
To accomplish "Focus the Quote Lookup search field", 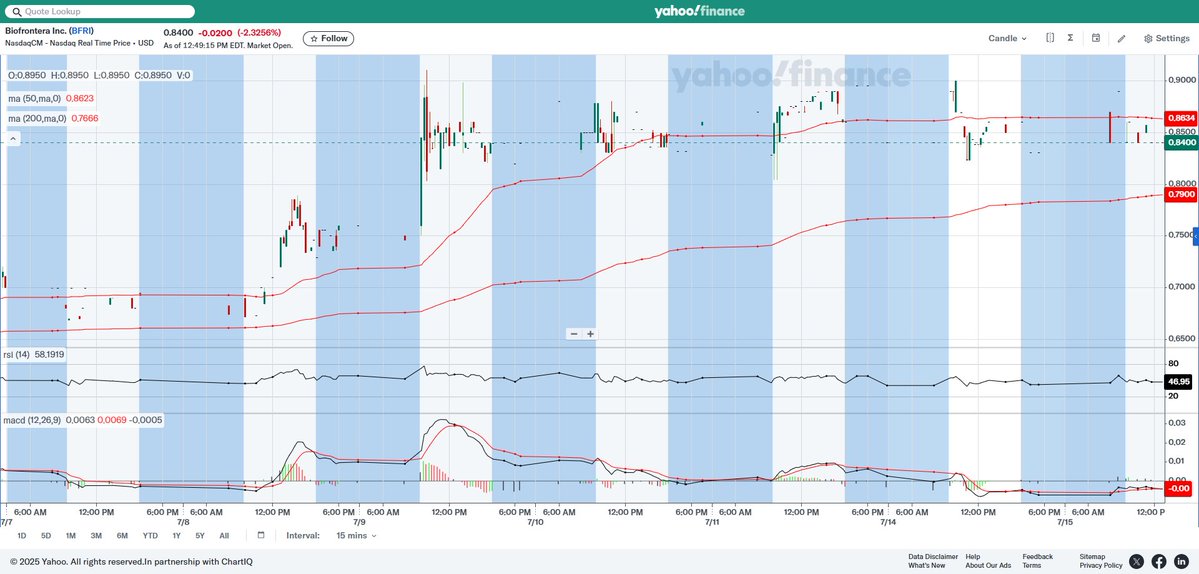I will 100,11.
